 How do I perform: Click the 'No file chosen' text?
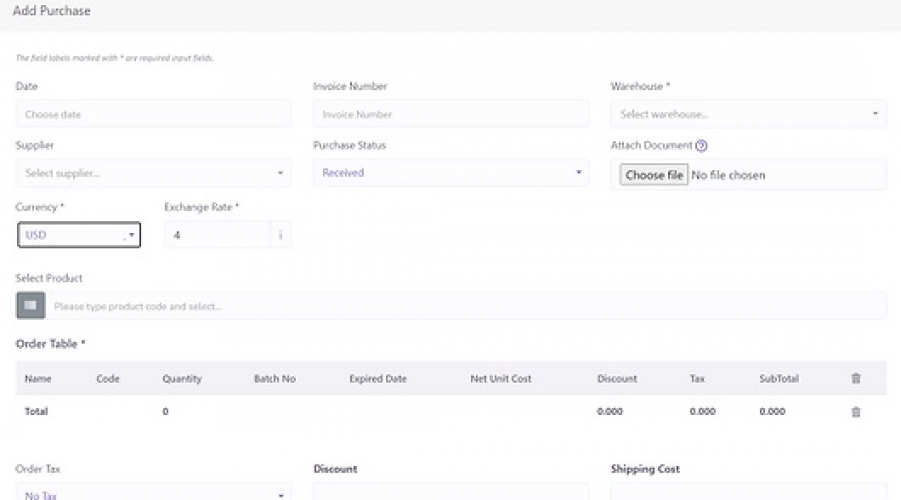click(728, 175)
